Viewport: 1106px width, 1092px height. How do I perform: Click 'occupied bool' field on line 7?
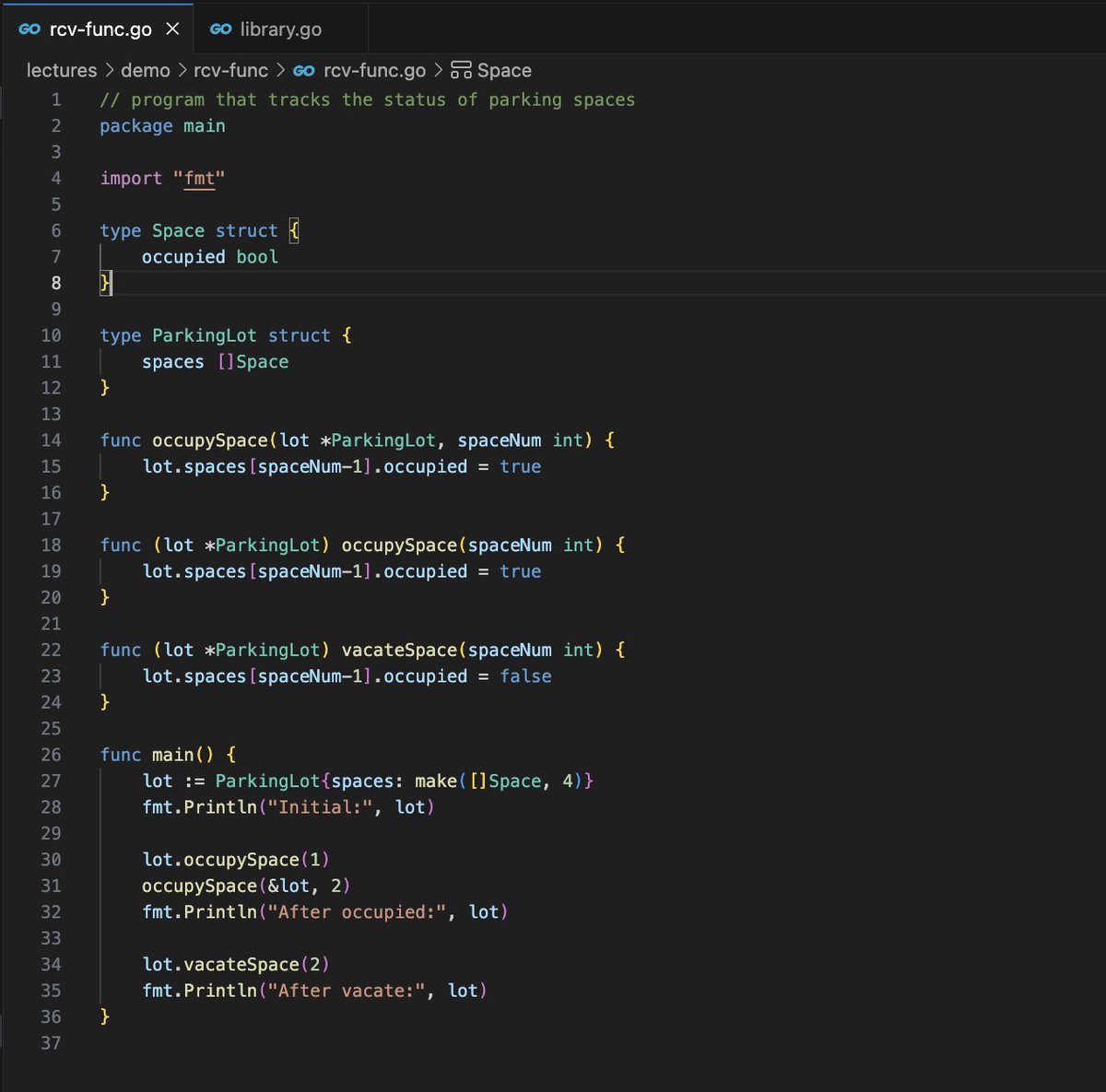[210, 257]
